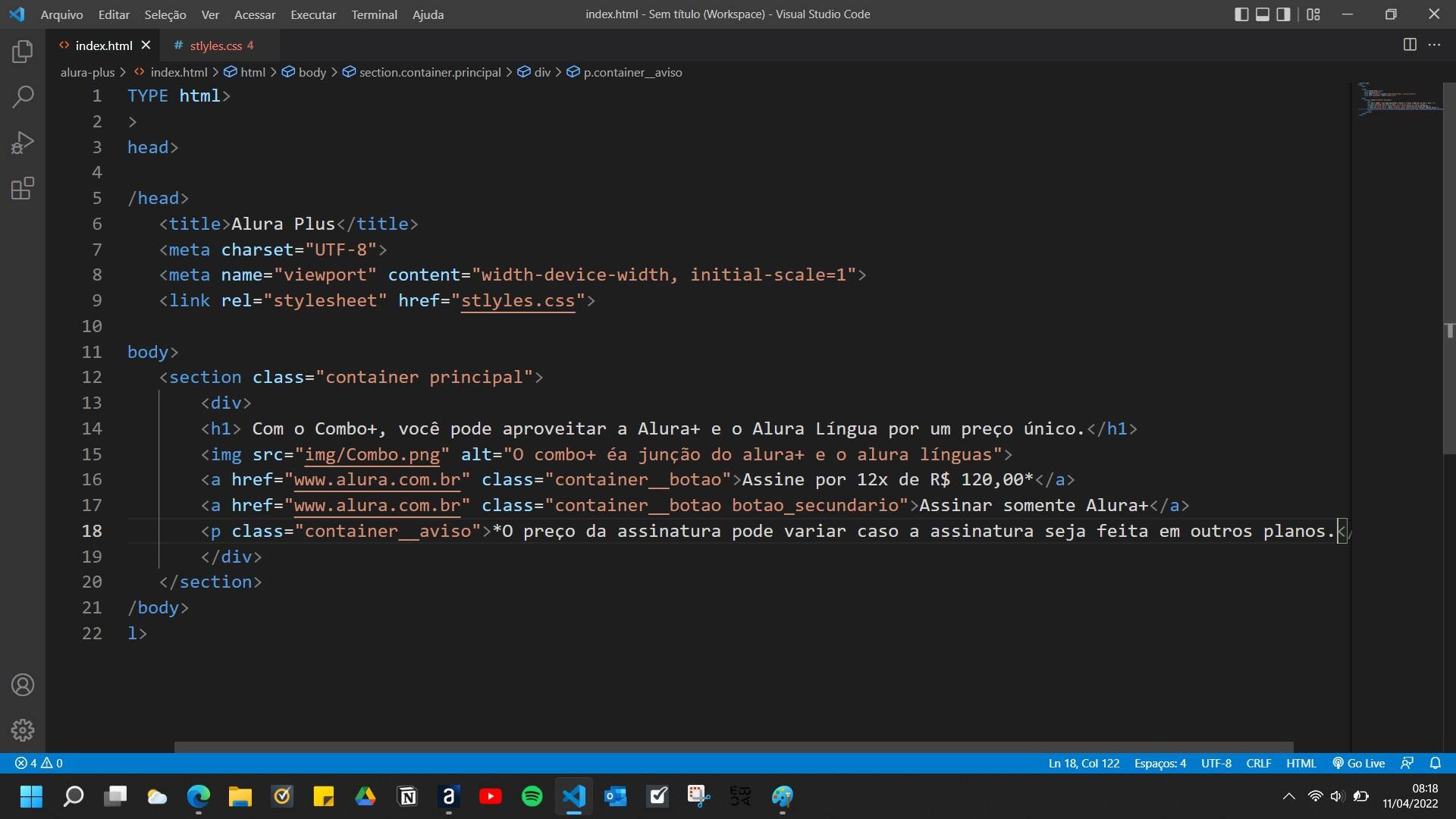The image size is (1456, 819).
Task: Open Notion from taskbar
Action: [x=407, y=796]
